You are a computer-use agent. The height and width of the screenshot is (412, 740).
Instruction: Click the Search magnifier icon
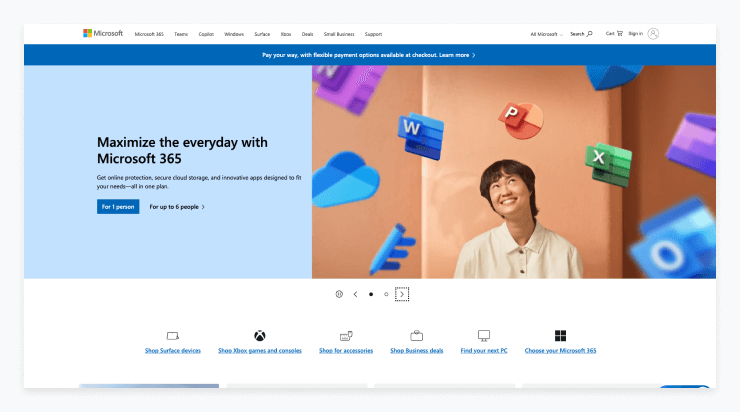[x=589, y=34]
